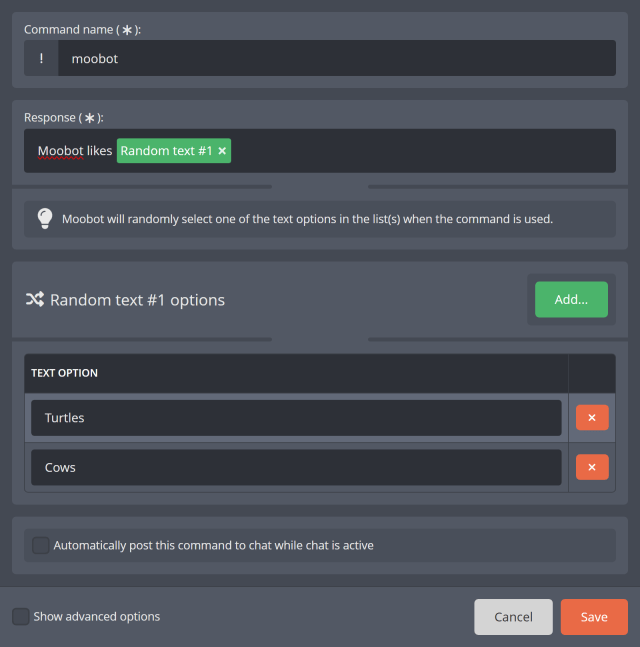Screen dimensions: 640x647
Task: Click the 'Moobot likes' response text
Action: (x=75, y=151)
